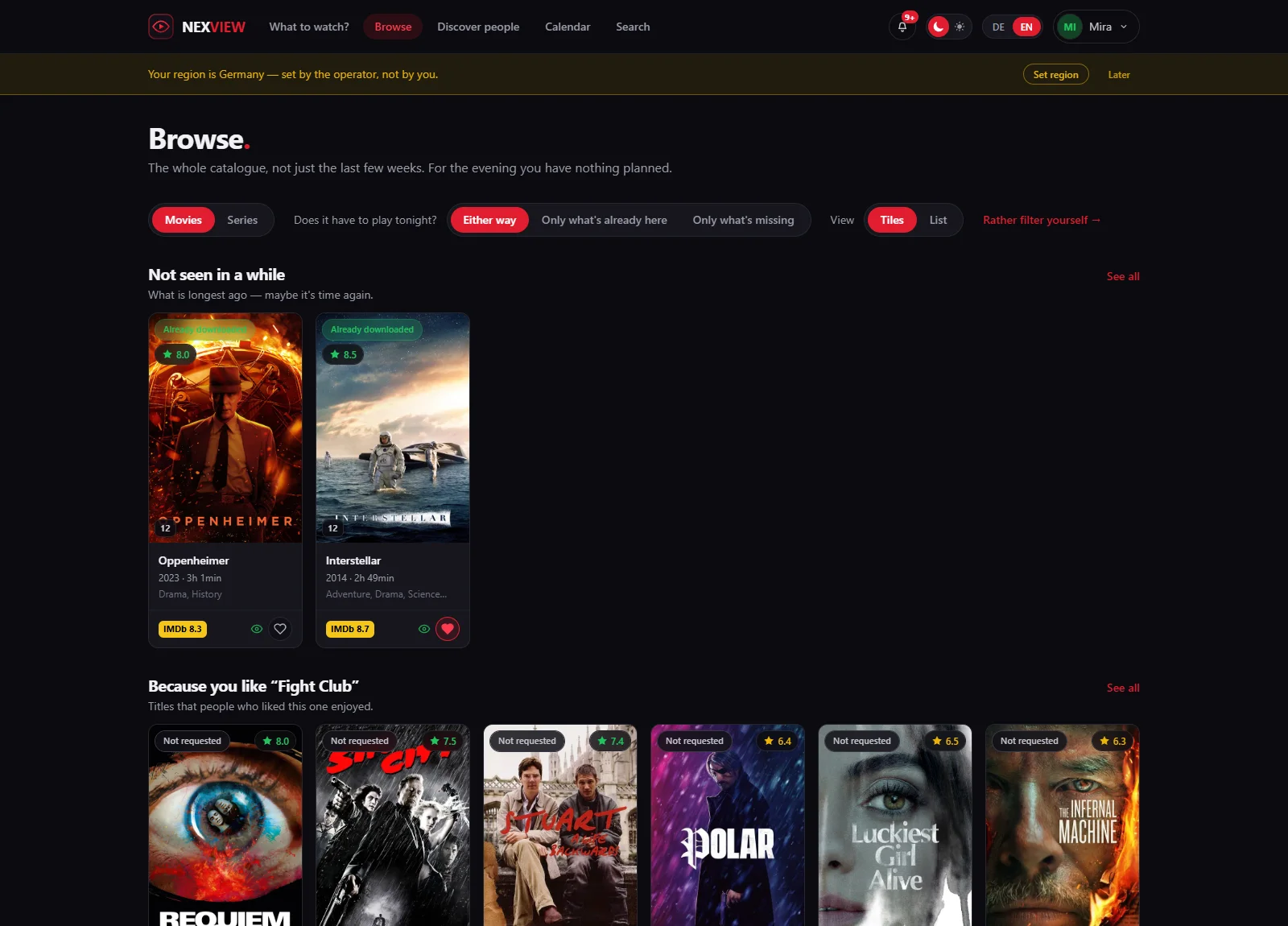This screenshot has height=926, width=1288.
Task: Click Interstellar IMDb 8.7 badge
Action: pyautogui.click(x=350, y=629)
